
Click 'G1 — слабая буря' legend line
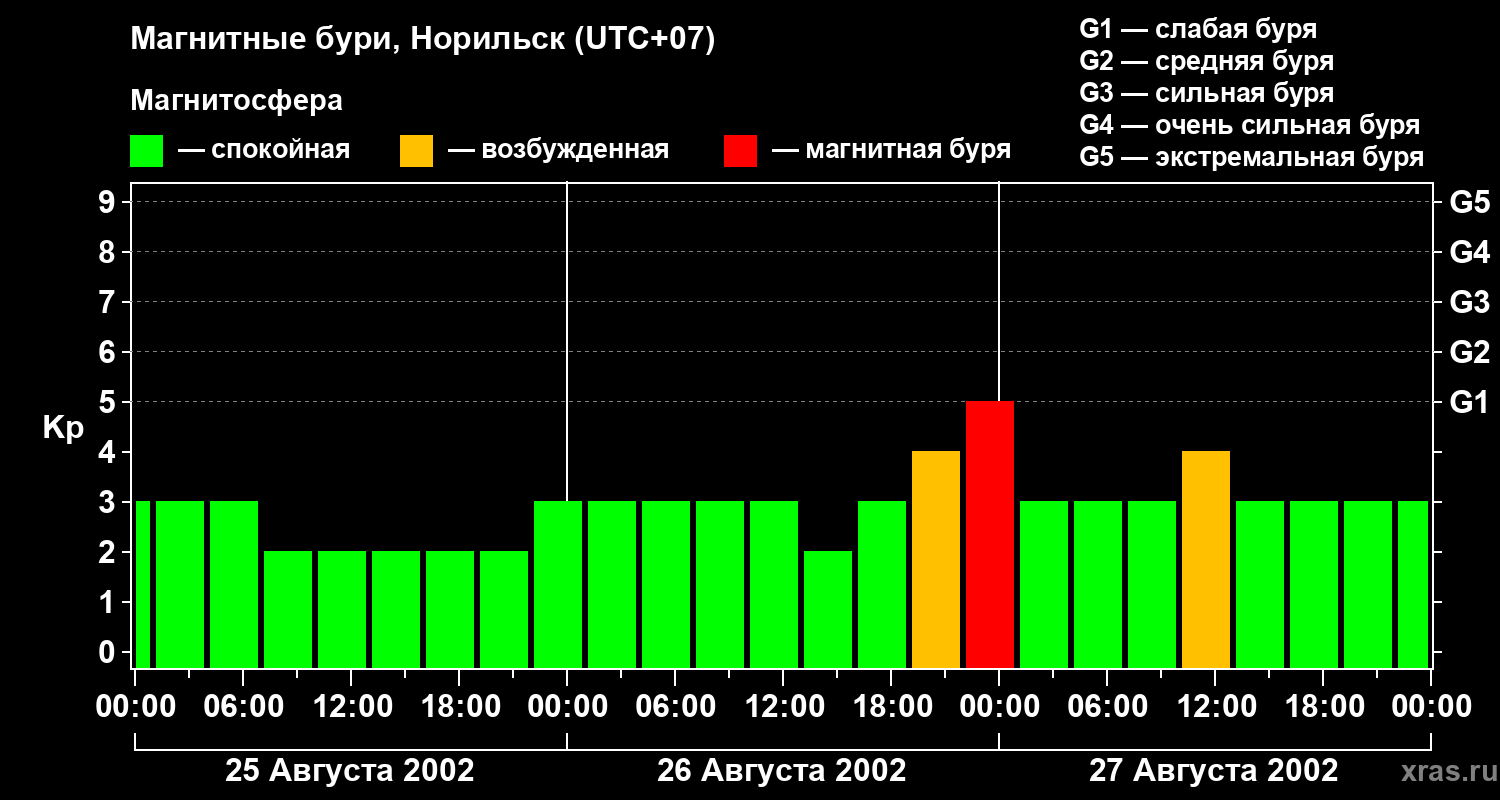tap(1198, 29)
